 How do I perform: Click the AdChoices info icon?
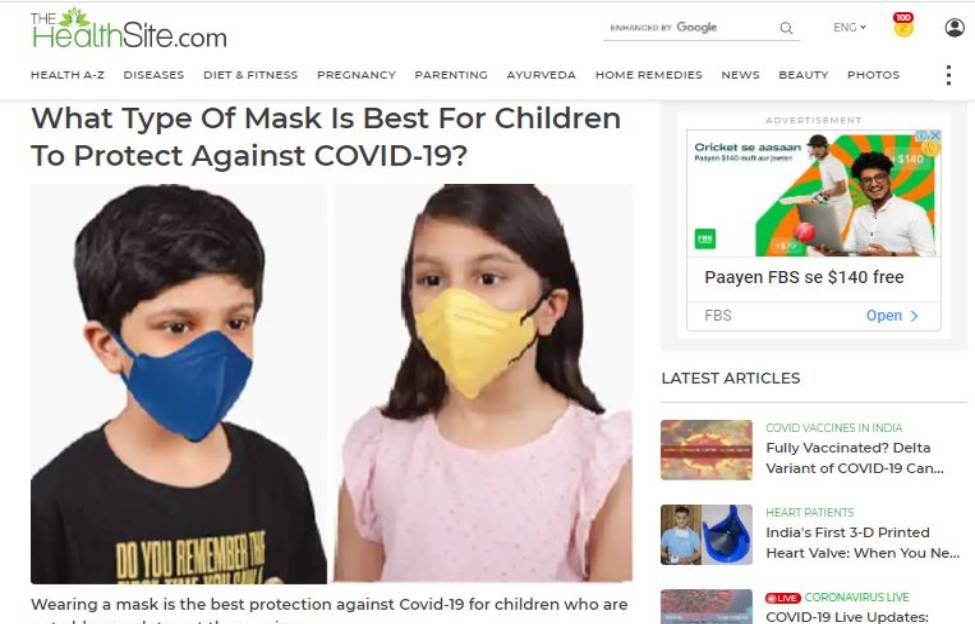[x=922, y=135]
